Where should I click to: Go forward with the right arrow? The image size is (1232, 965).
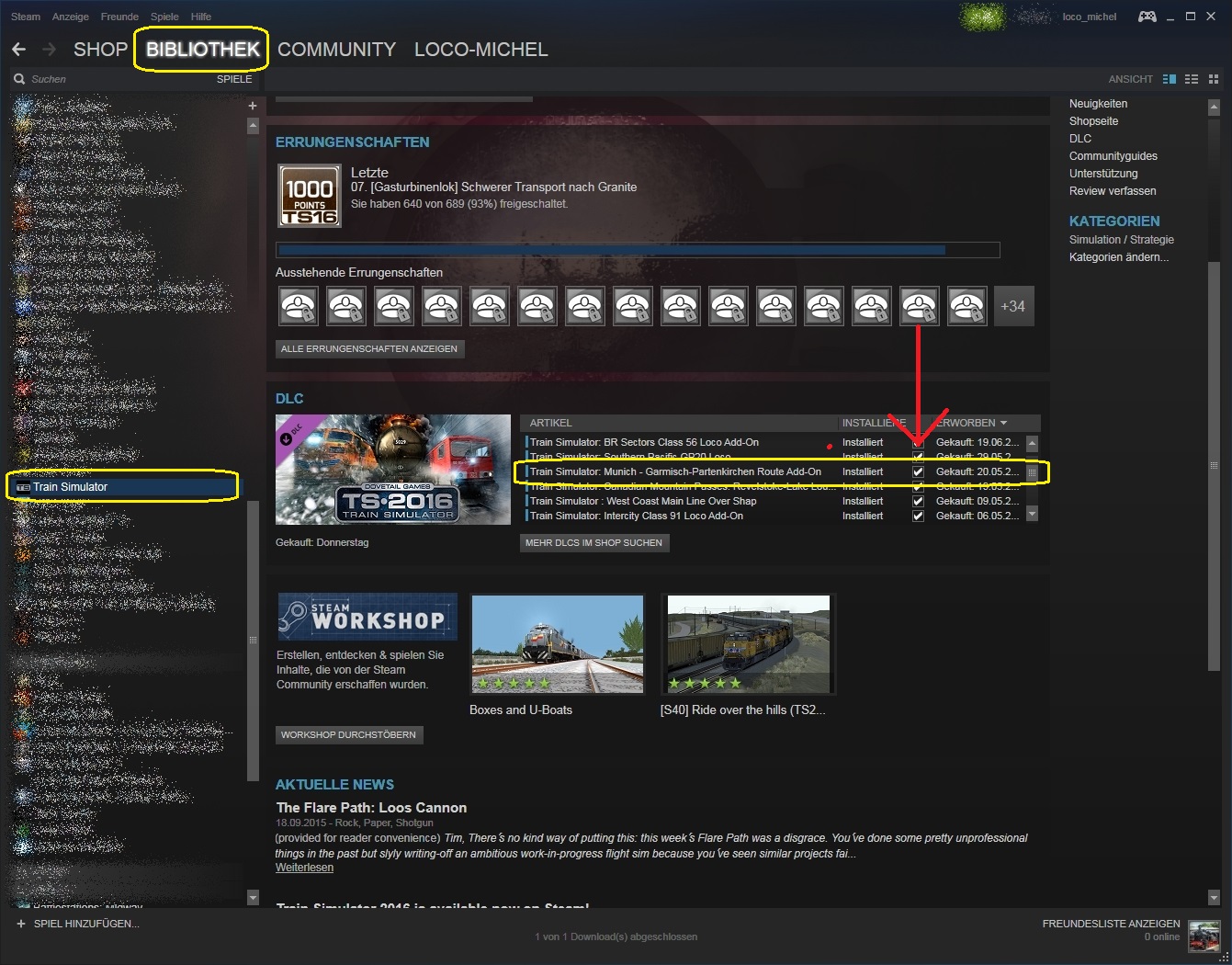50,50
